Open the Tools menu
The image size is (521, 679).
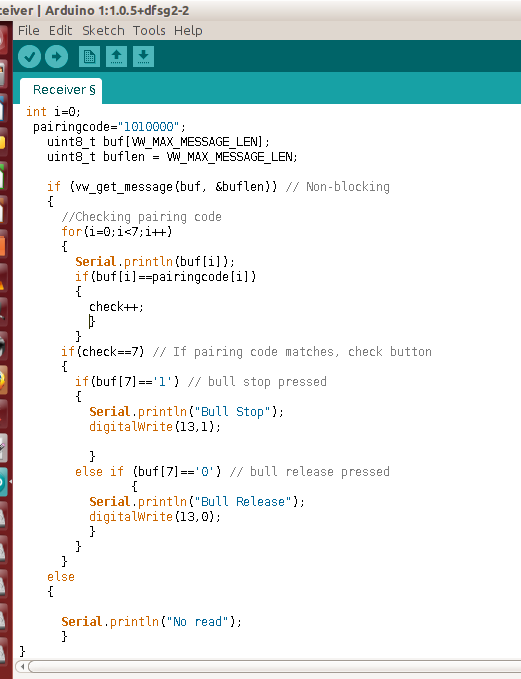coord(149,31)
